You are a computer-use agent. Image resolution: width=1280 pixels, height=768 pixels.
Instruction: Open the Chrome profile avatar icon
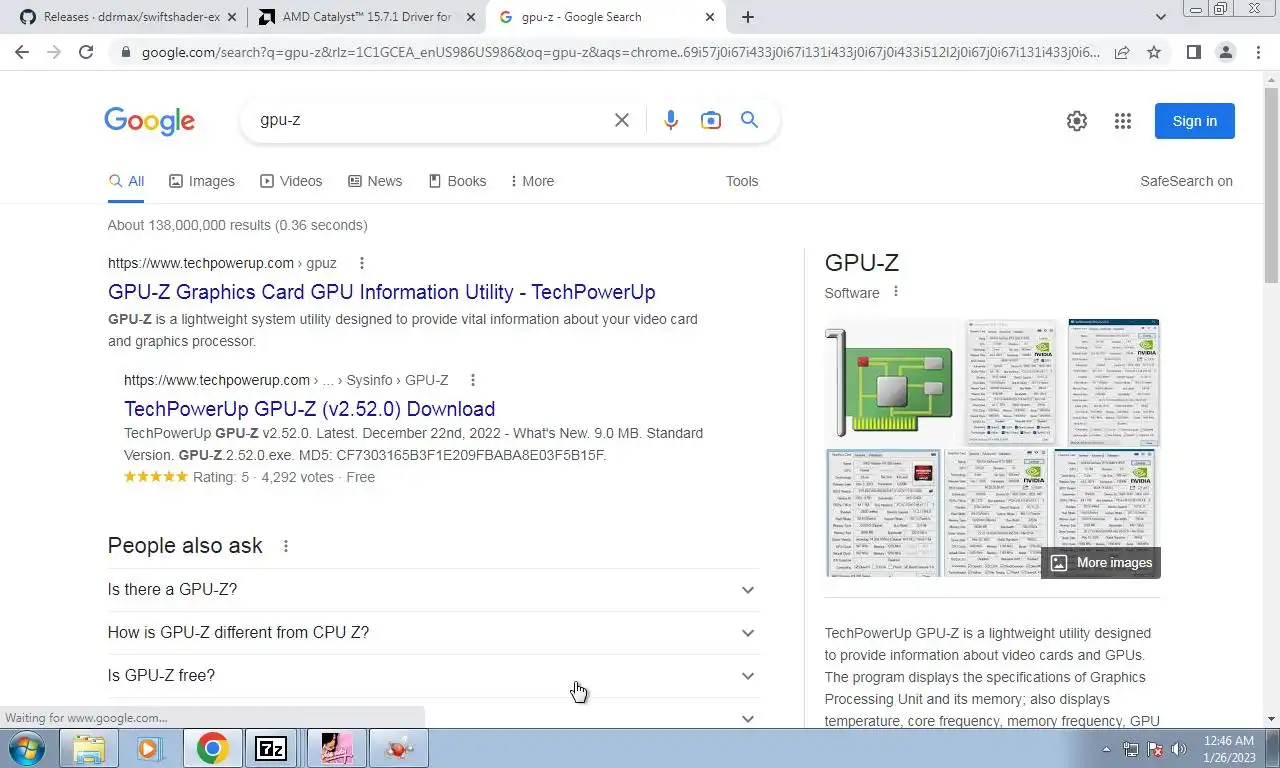[1226, 52]
